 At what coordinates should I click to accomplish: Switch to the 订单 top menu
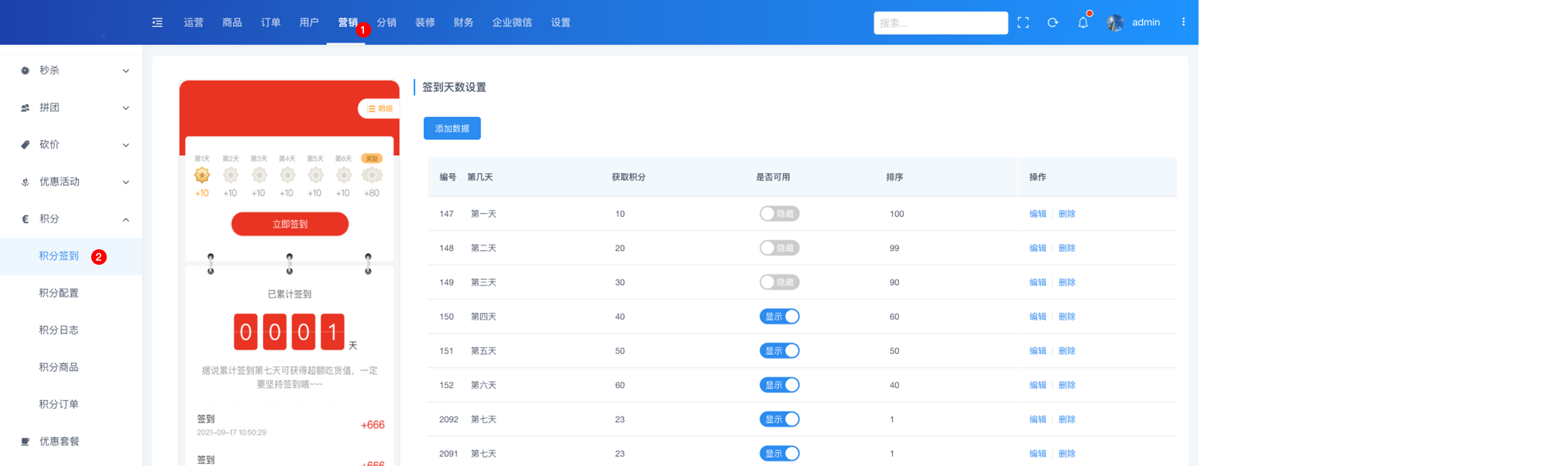pos(270,23)
